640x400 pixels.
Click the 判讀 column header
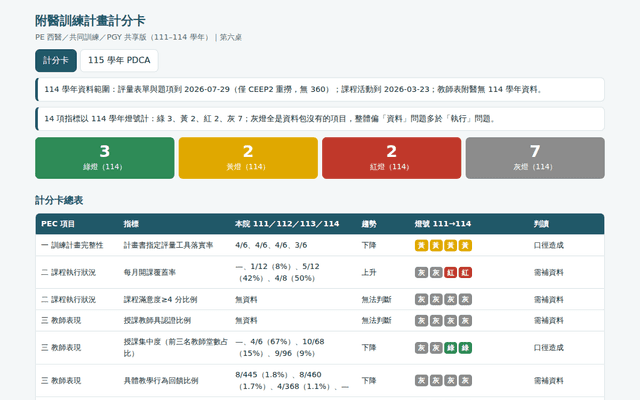[541, 224]
